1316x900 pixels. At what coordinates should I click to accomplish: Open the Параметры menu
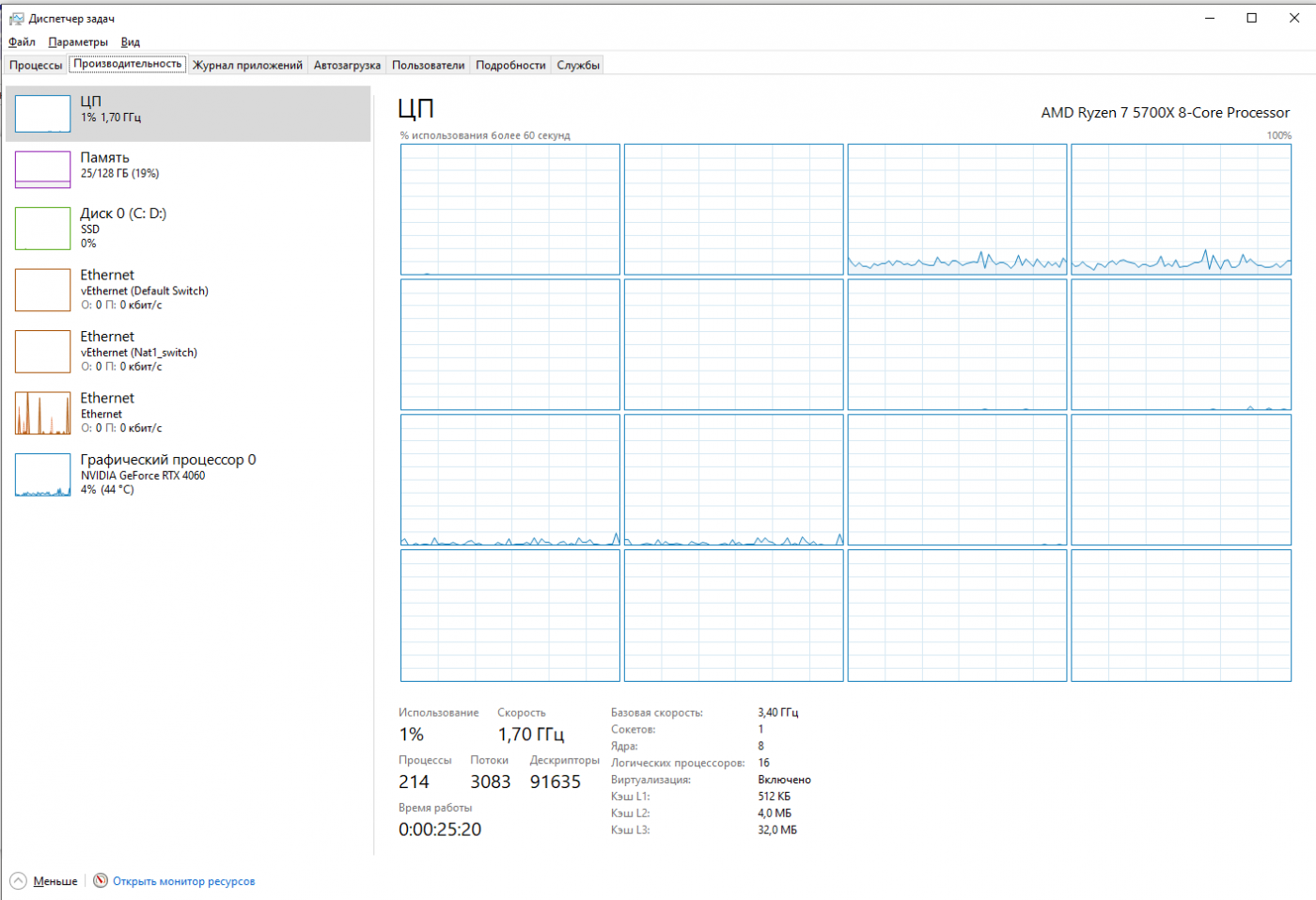(x=78, y=42)
